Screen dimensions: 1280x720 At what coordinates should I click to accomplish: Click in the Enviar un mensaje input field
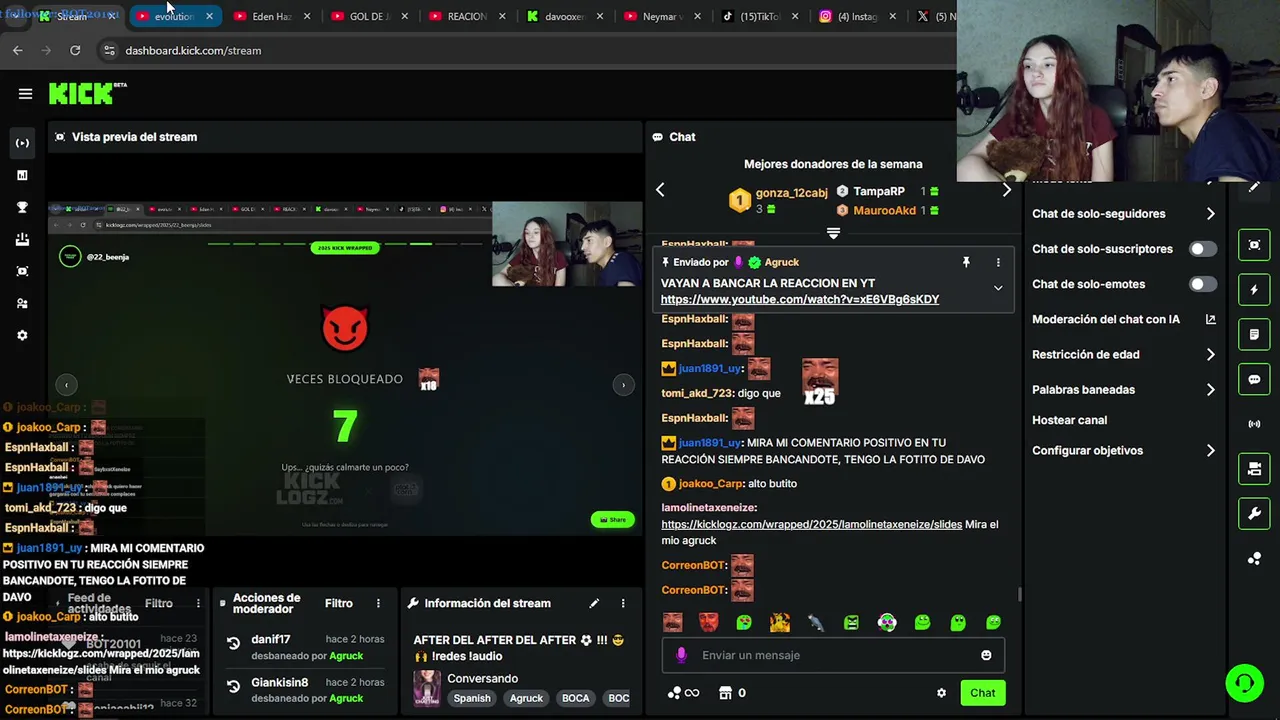click(833, 655)
